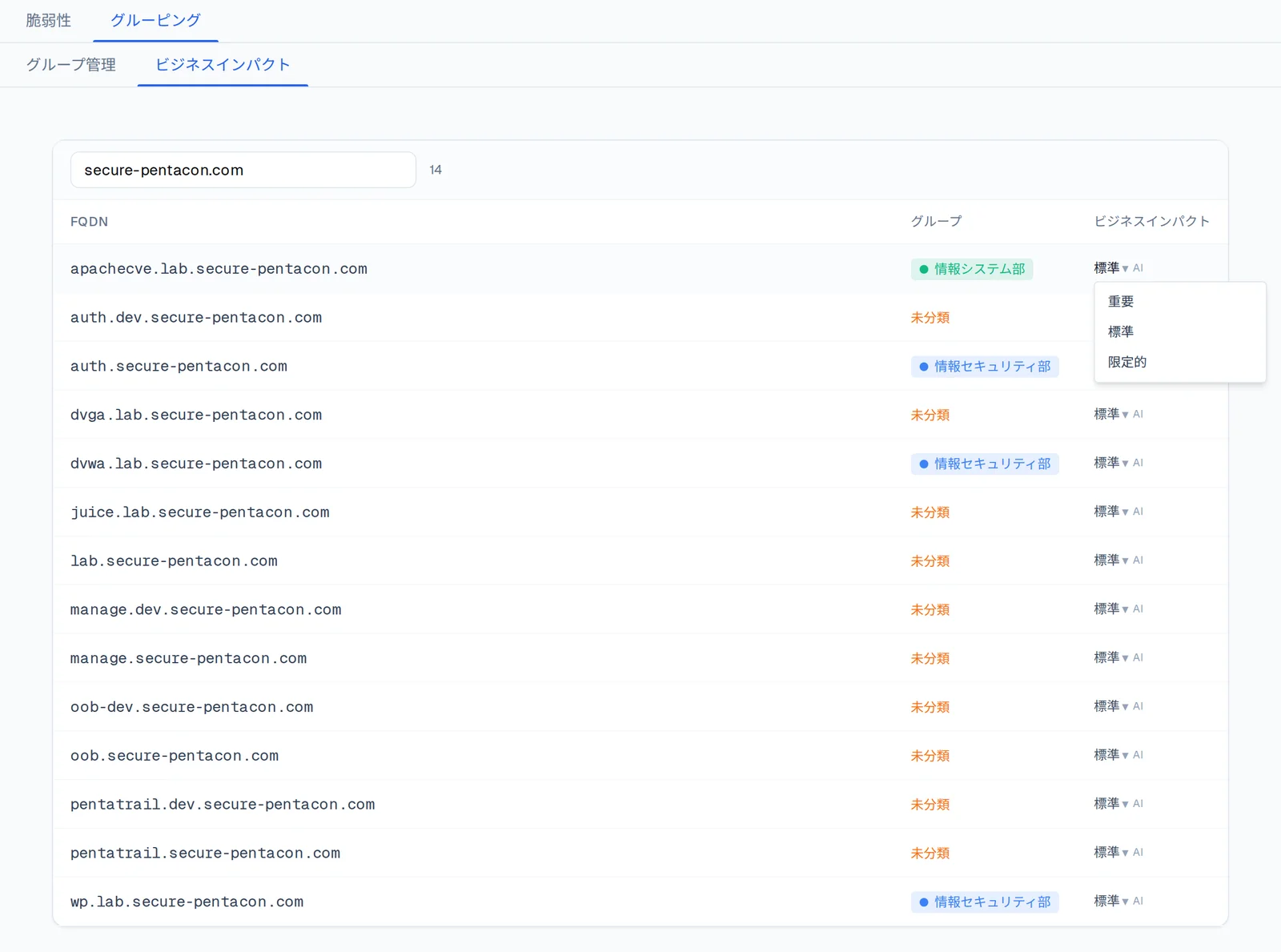Select FQDN manage.dev.secure-pentacon.com
1281x952 pixels.
206,610
